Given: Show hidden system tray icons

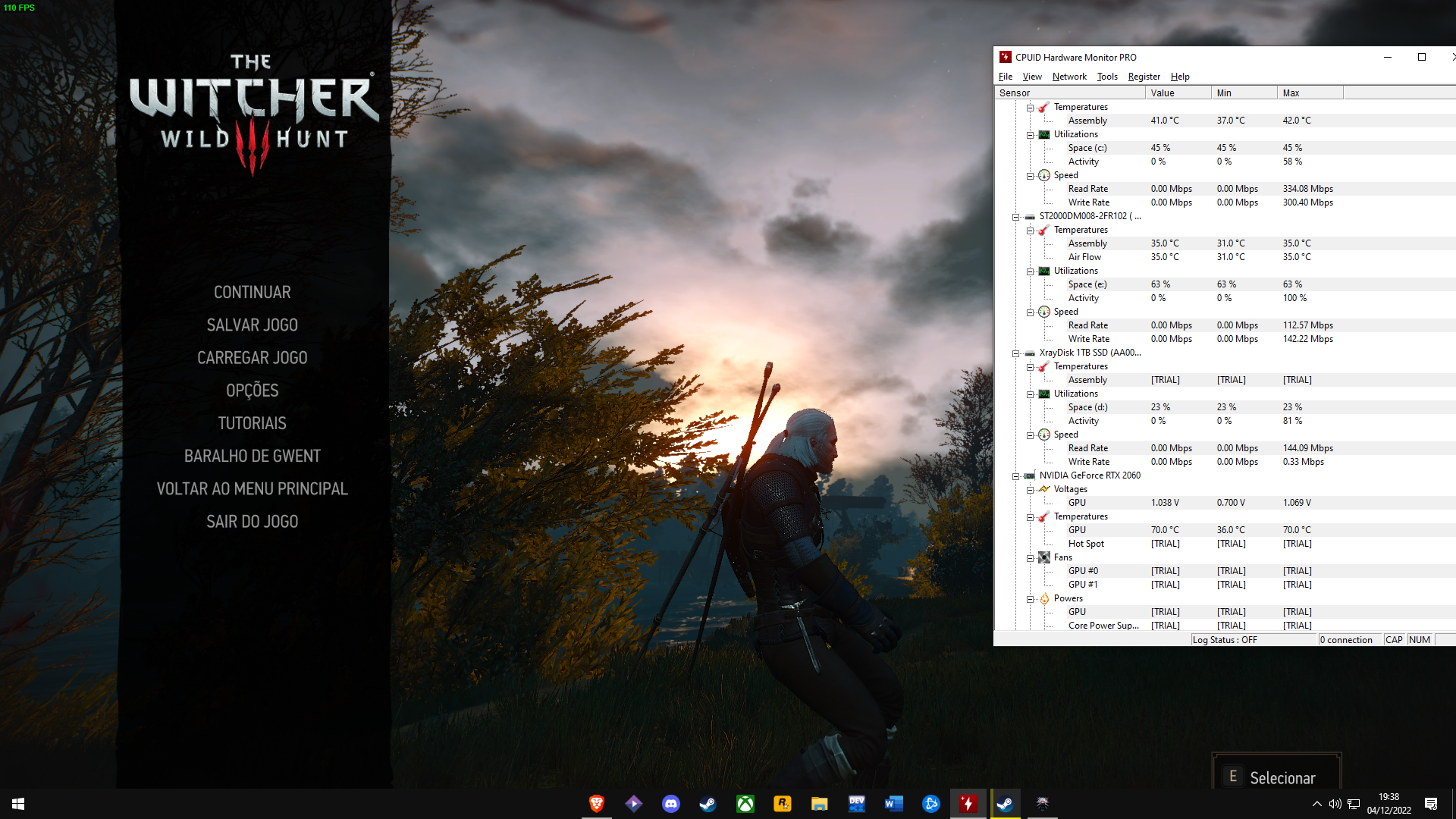Looking at the screenshot, I should coord(1316,804).
